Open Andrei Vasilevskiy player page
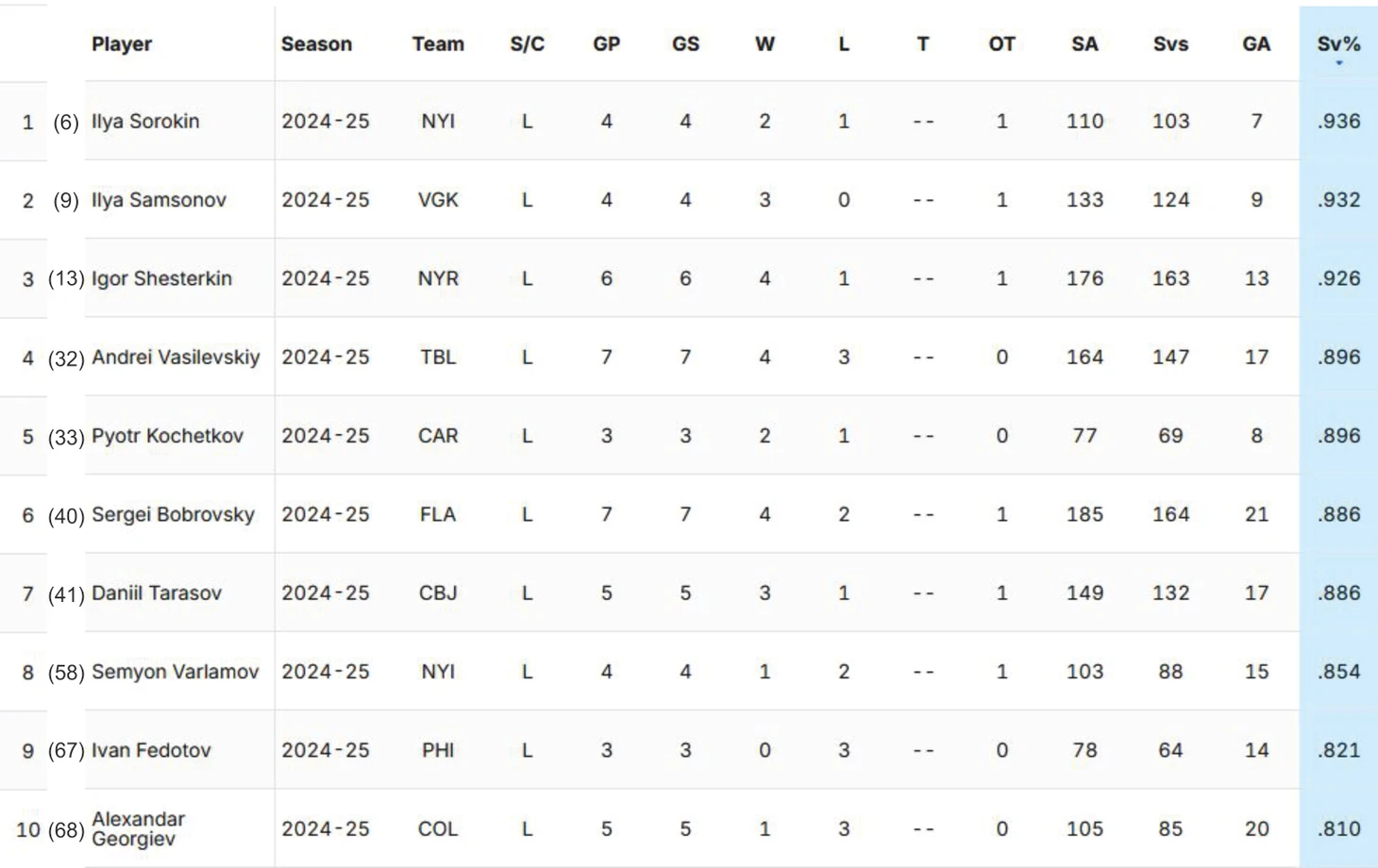The height and width of the screenshot is (868, 1378). coord(176,357)
